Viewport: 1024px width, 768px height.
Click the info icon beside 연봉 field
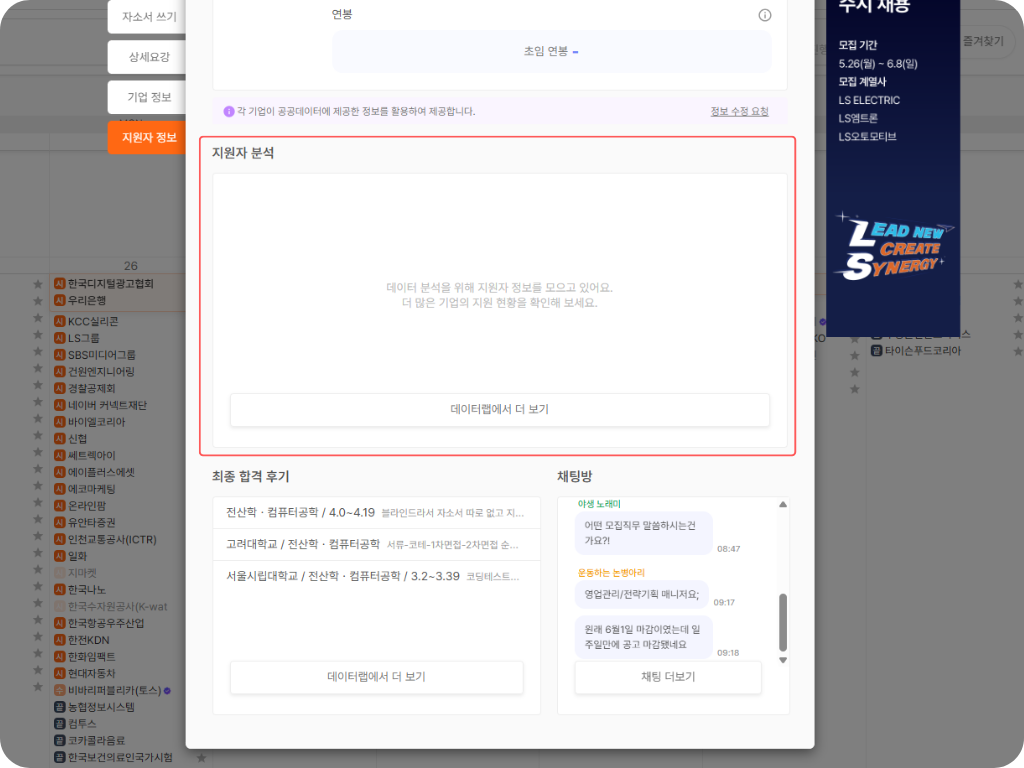(765, 15)
